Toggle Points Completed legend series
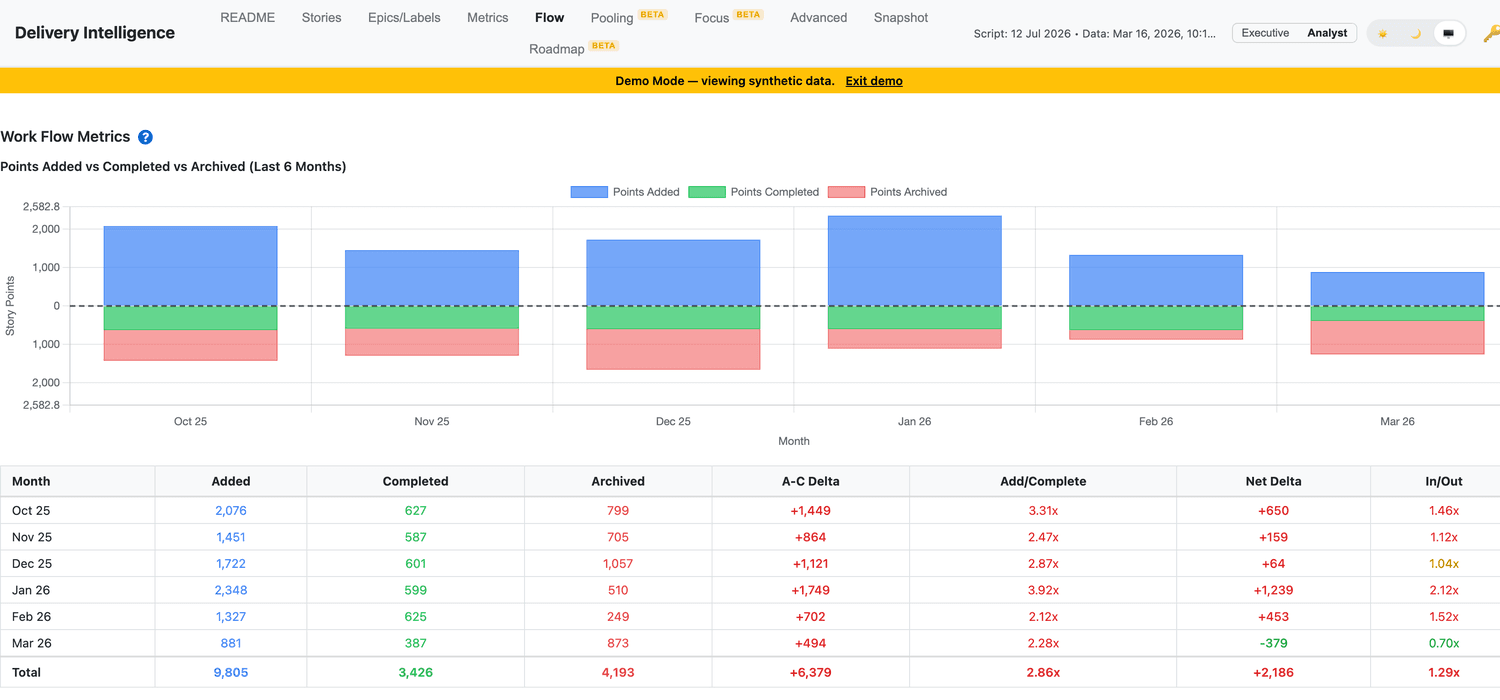Image resolution: width=1500 pixels, height=700 pixels. click(754, 192)
